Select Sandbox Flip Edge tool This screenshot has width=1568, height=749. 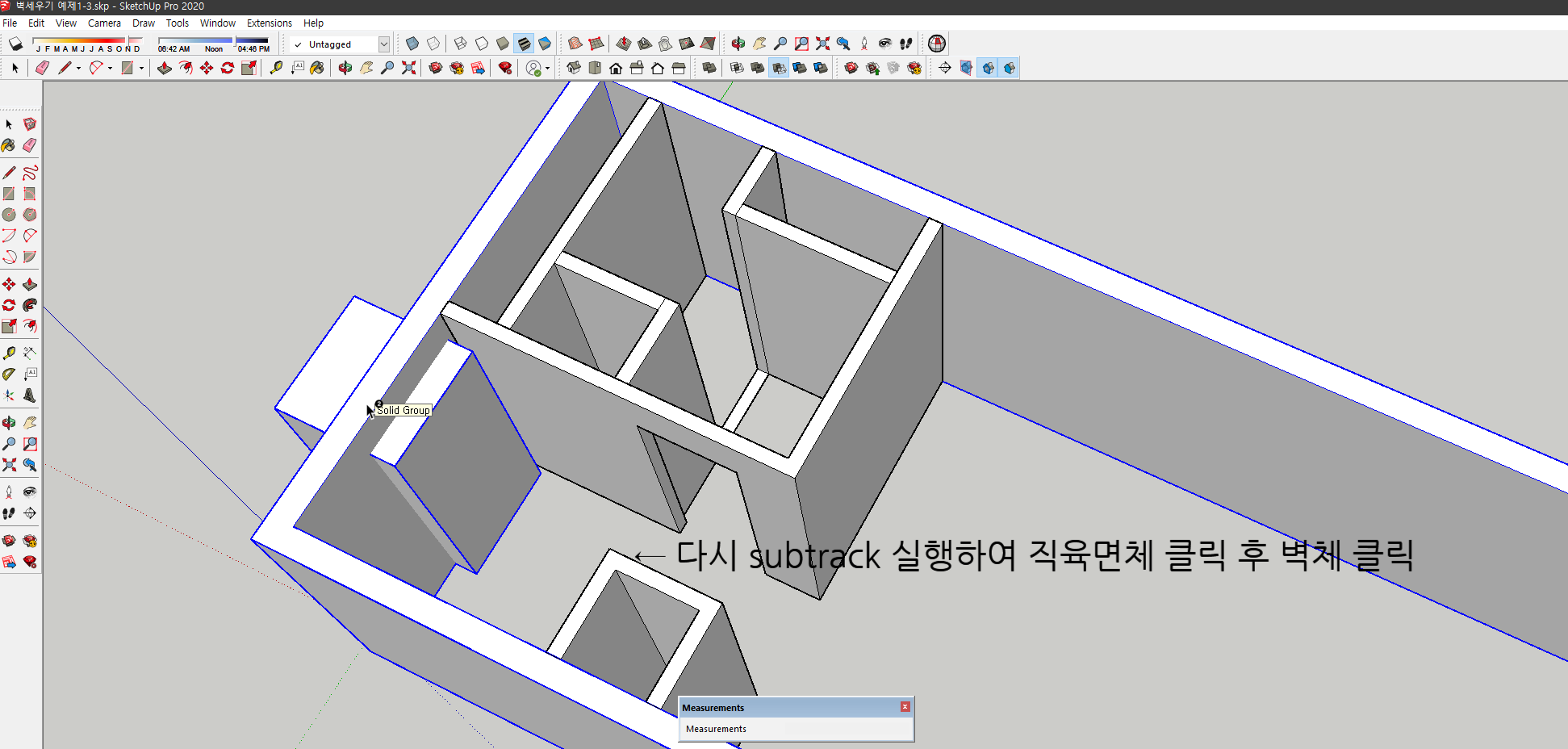pos(708,44)
